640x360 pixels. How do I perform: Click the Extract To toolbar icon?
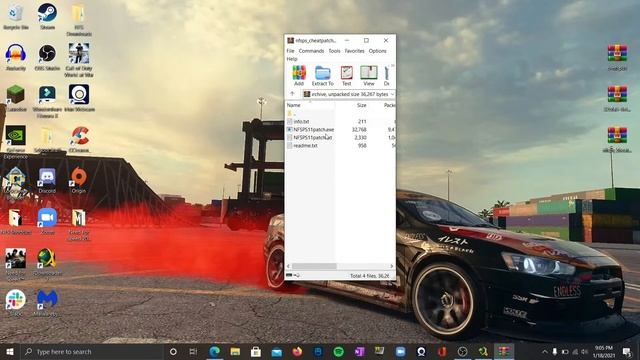tap(322, 76)
